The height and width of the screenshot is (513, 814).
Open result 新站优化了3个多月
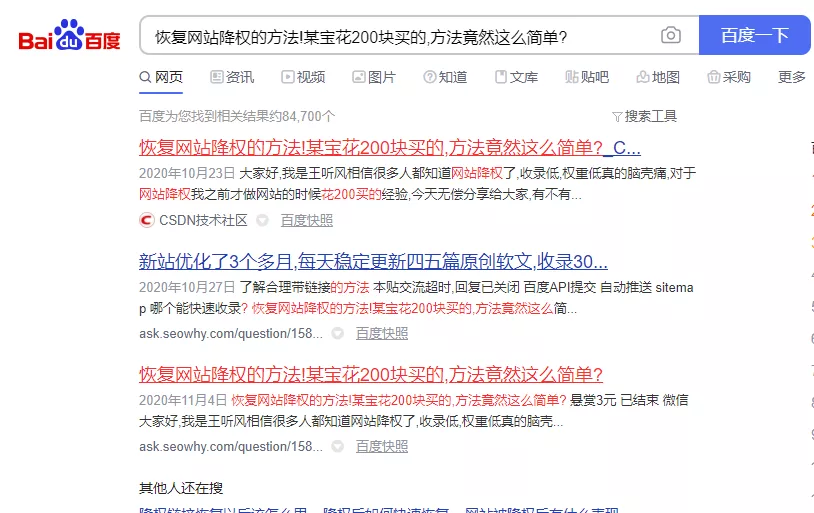click(x=373, y=261)
